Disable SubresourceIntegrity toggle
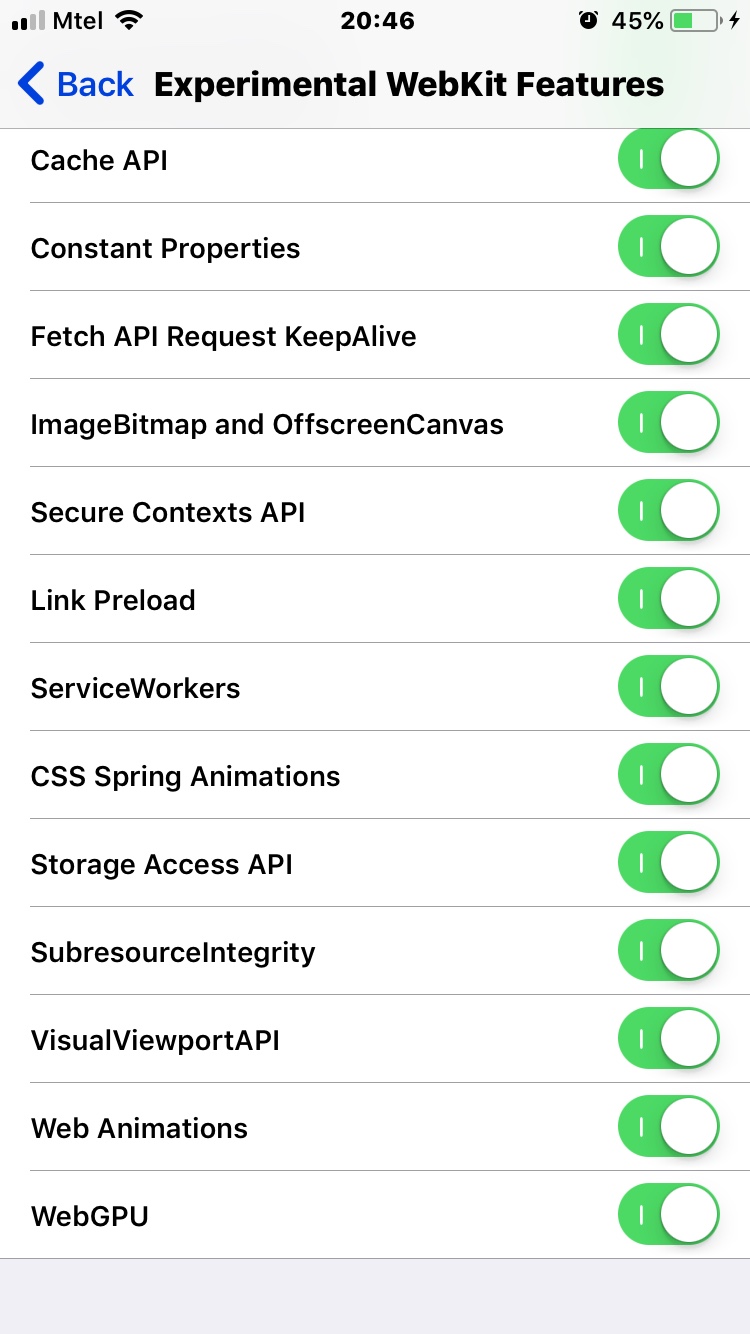Screen dimensions: 750x1334 click(x=669, y=952)
